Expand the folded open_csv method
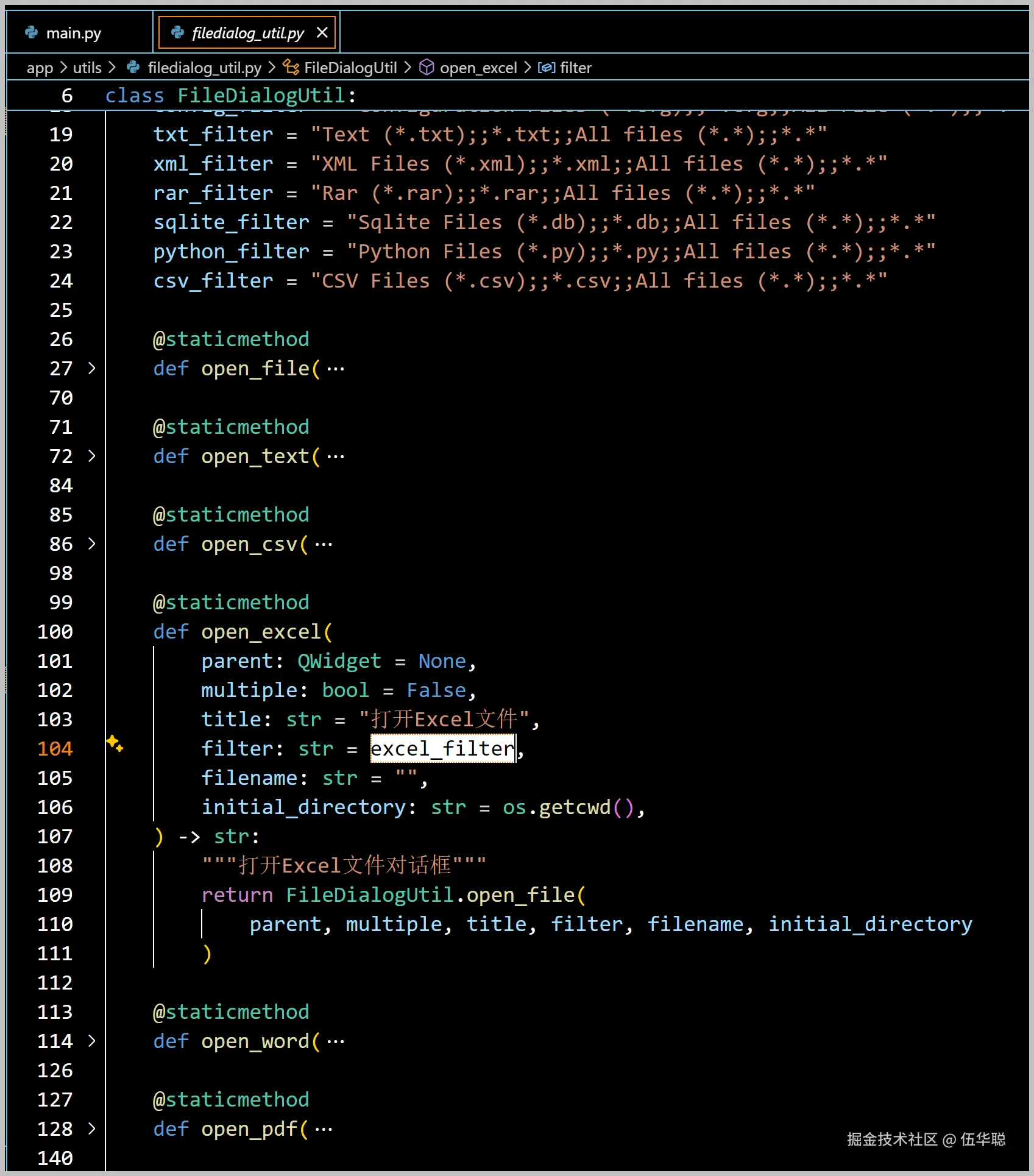This screenshot has width=1034, height=1176. 91,544
